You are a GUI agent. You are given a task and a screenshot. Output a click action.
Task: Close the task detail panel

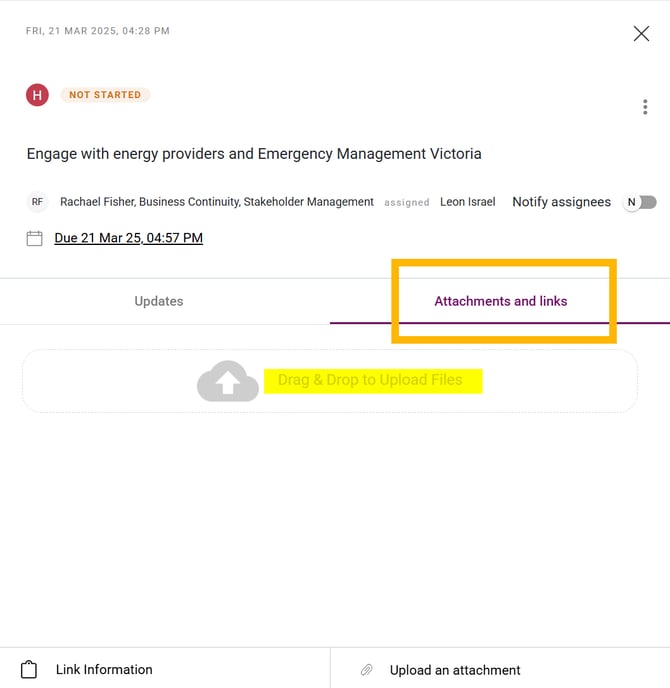click(641, 34)
